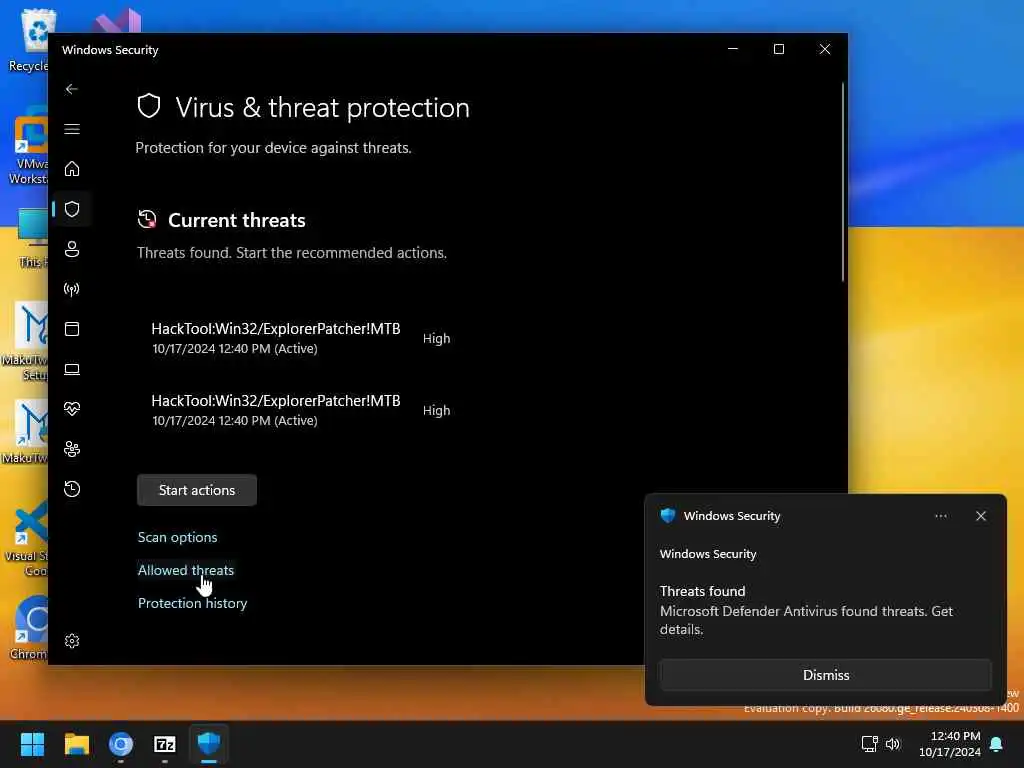Image resolution: width=1024 pixels, height=768 pixels.
Task: Select the Recycle Bin desktop icon
Action: click(x=29, y=40)
